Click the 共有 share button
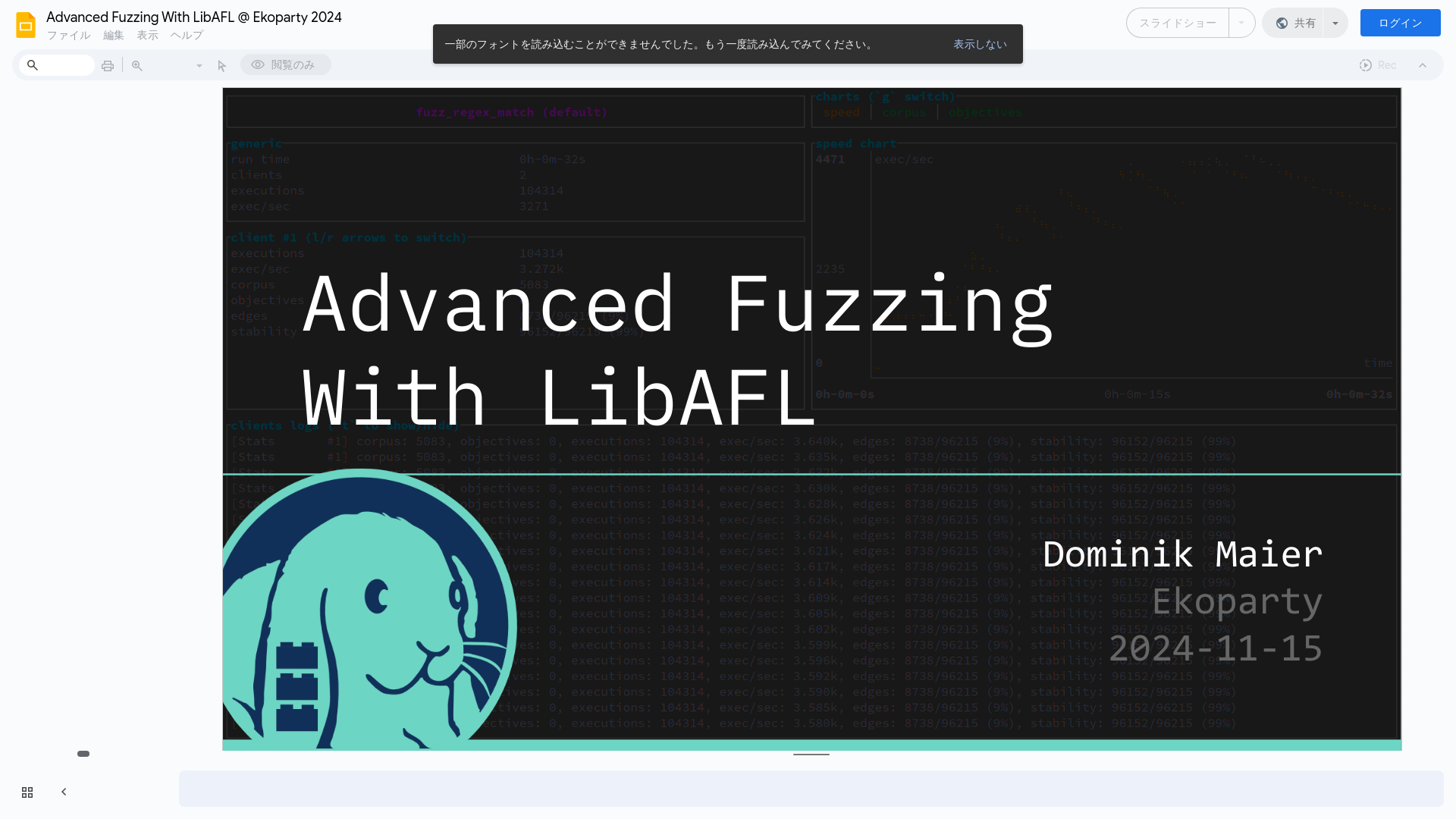The image size is (1456, 819). click(1294, 24)
